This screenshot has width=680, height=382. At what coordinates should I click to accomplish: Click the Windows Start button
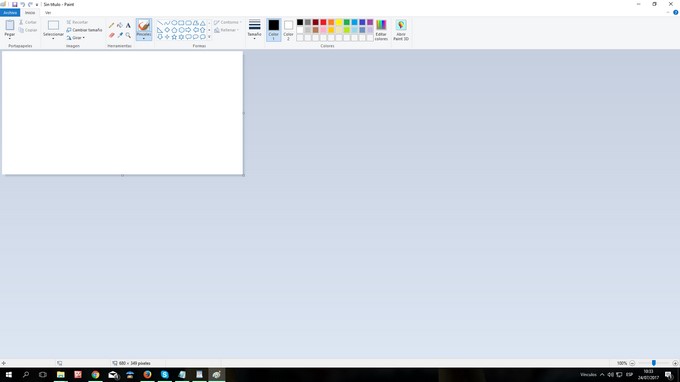pos(8,375)
